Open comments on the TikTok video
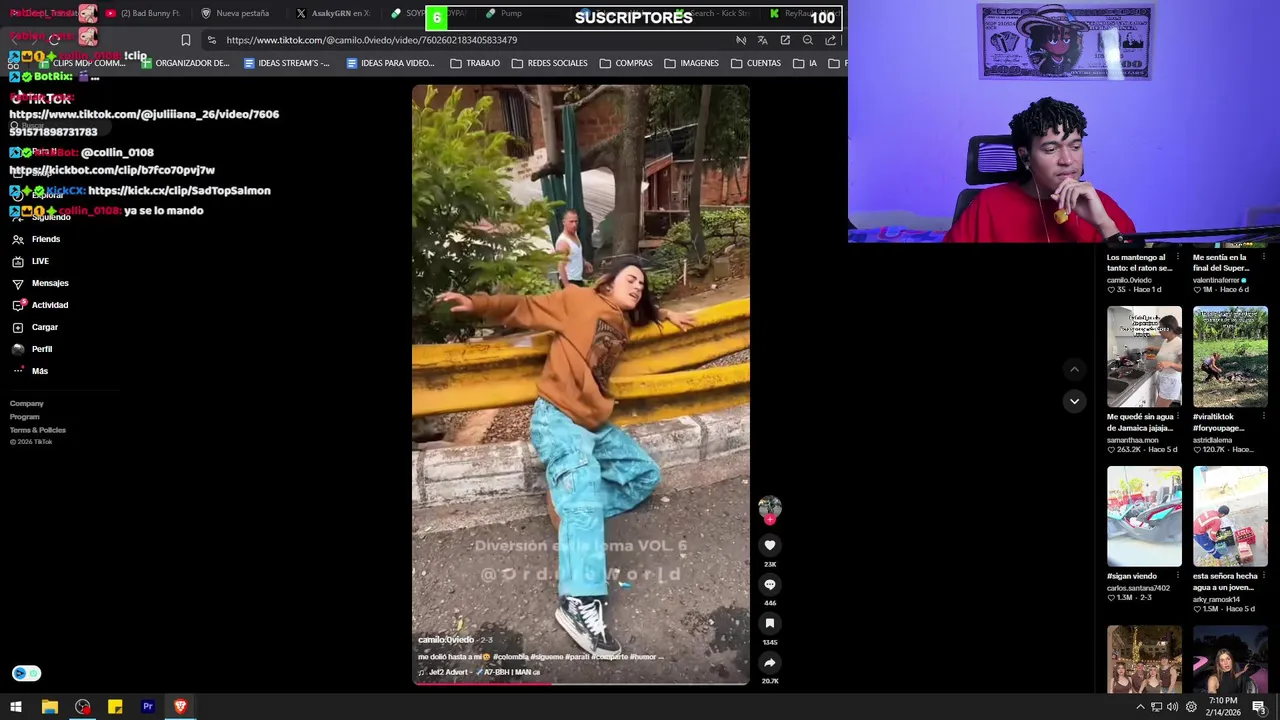 (770, 584)
